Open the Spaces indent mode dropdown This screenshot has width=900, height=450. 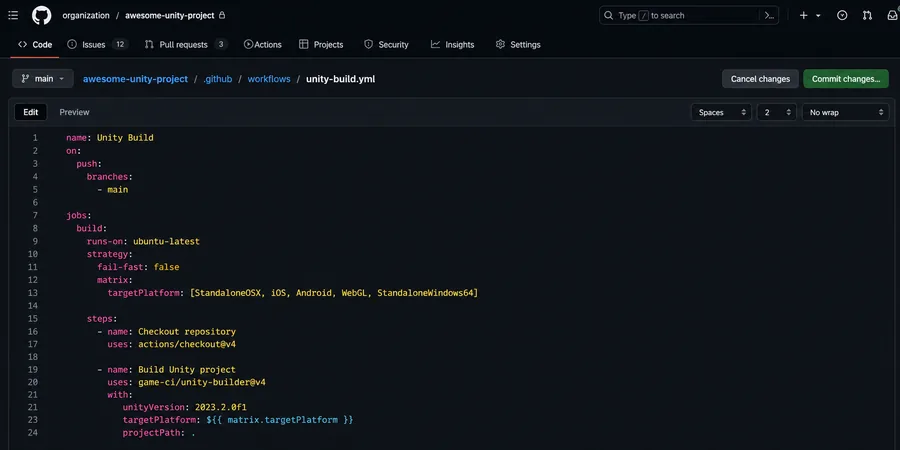(x=721, y=112)
